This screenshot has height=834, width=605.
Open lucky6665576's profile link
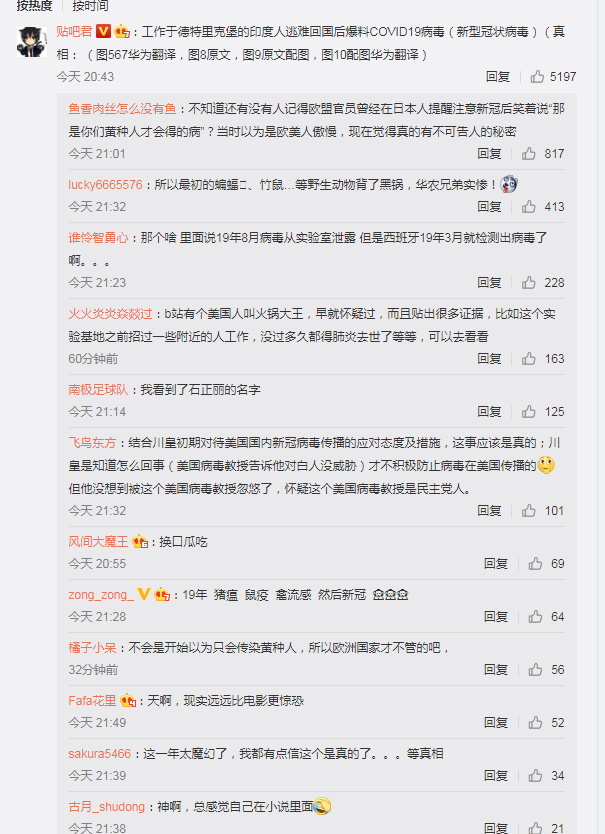coord(105,185)
